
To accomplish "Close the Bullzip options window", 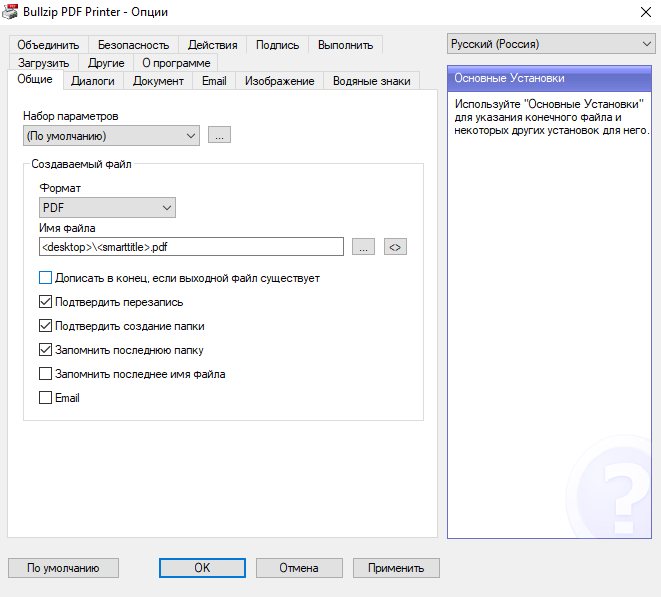I will tap(645, 12).
